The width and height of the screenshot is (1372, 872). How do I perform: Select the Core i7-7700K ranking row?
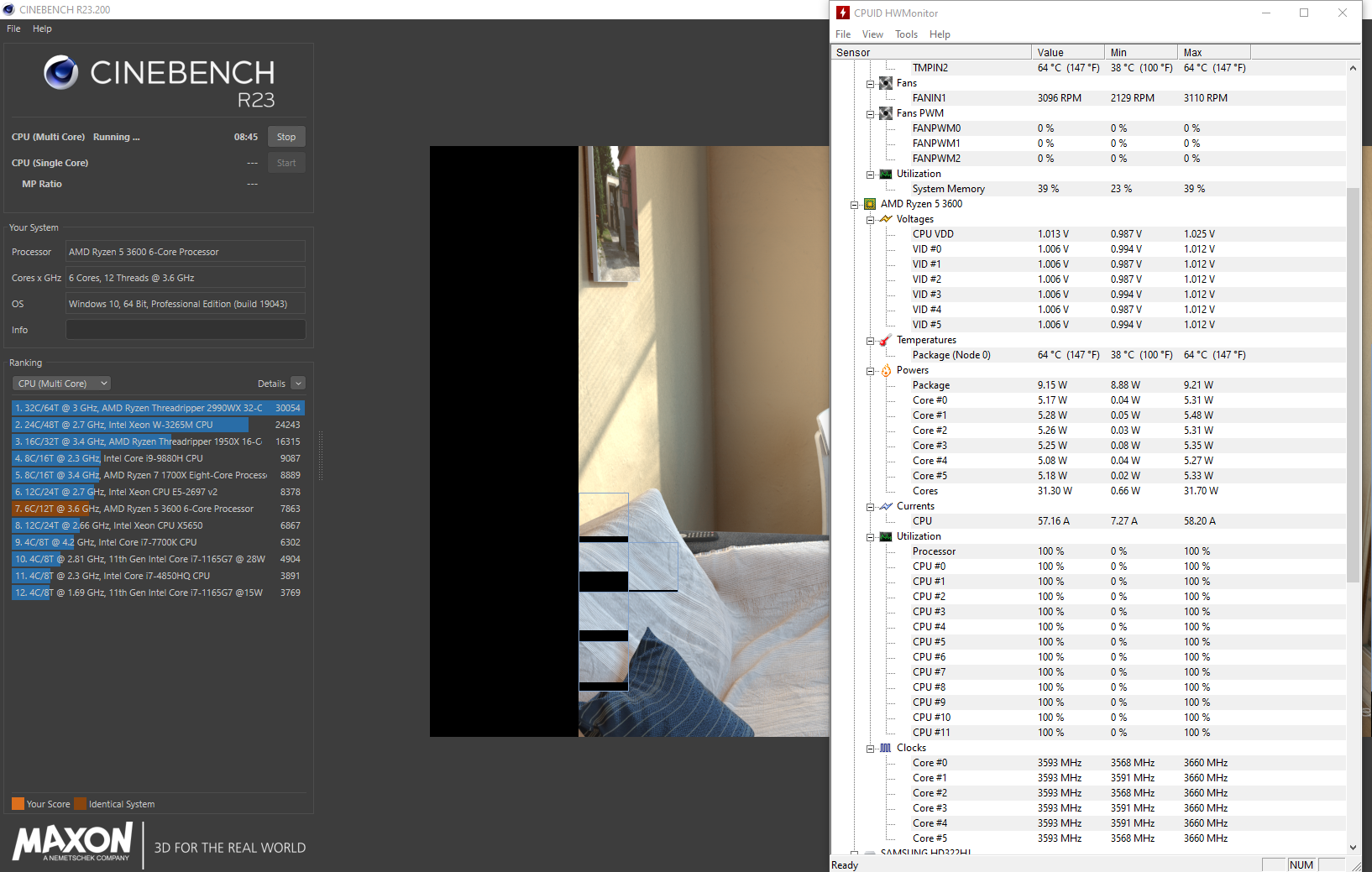[158, 542]
